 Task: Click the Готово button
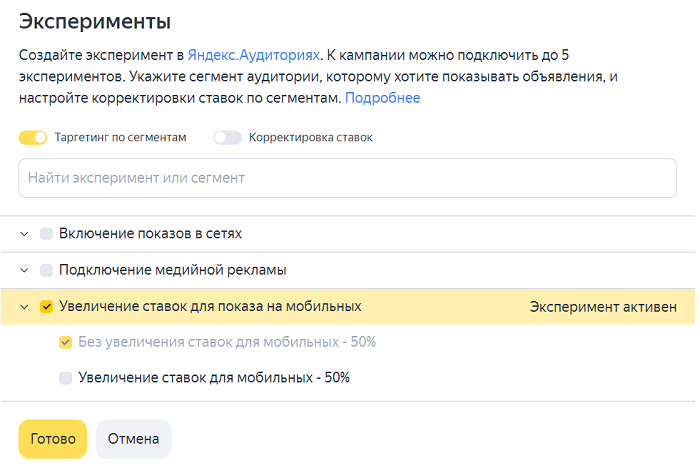point(53,439)
